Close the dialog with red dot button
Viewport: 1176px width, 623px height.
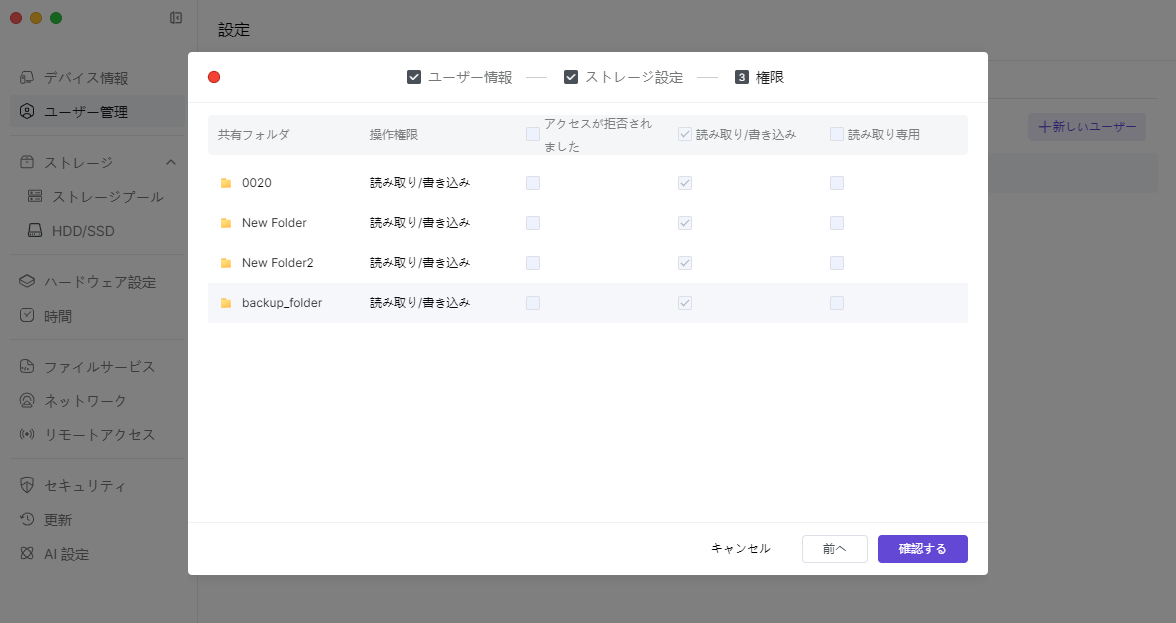[x=214, y=77]
